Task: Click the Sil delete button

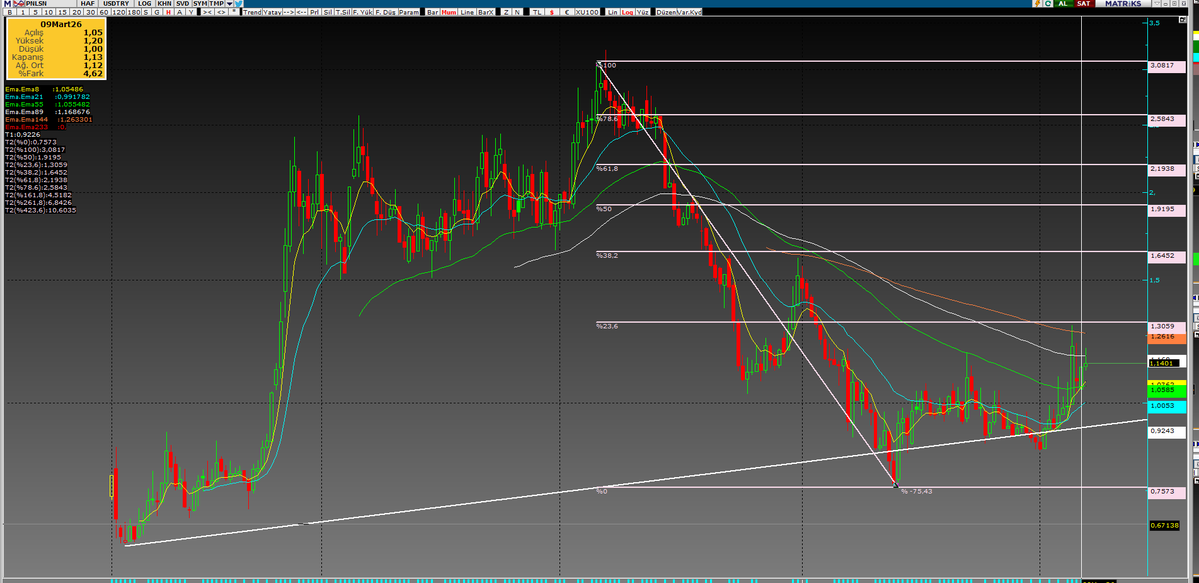Action: point(328,12)
